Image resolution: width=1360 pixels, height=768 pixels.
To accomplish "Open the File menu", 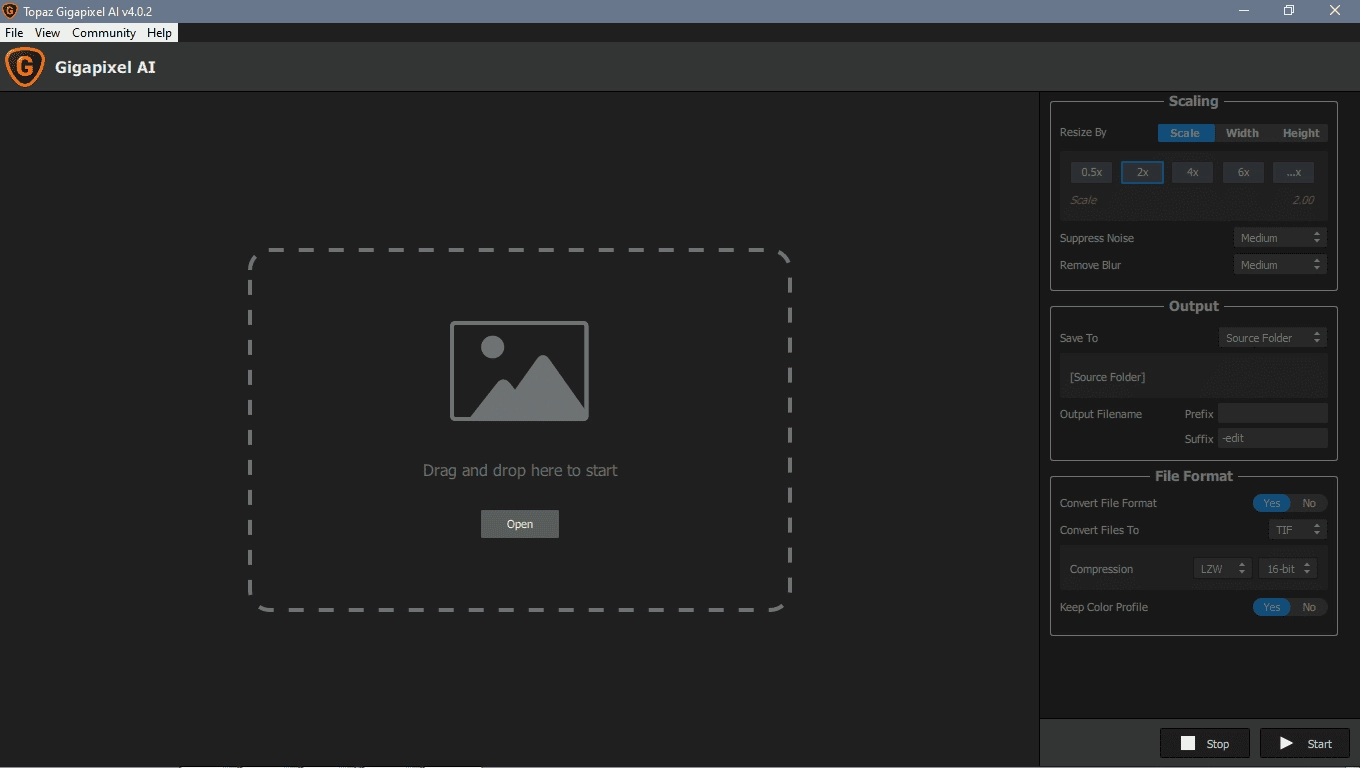I will point(14,33).
